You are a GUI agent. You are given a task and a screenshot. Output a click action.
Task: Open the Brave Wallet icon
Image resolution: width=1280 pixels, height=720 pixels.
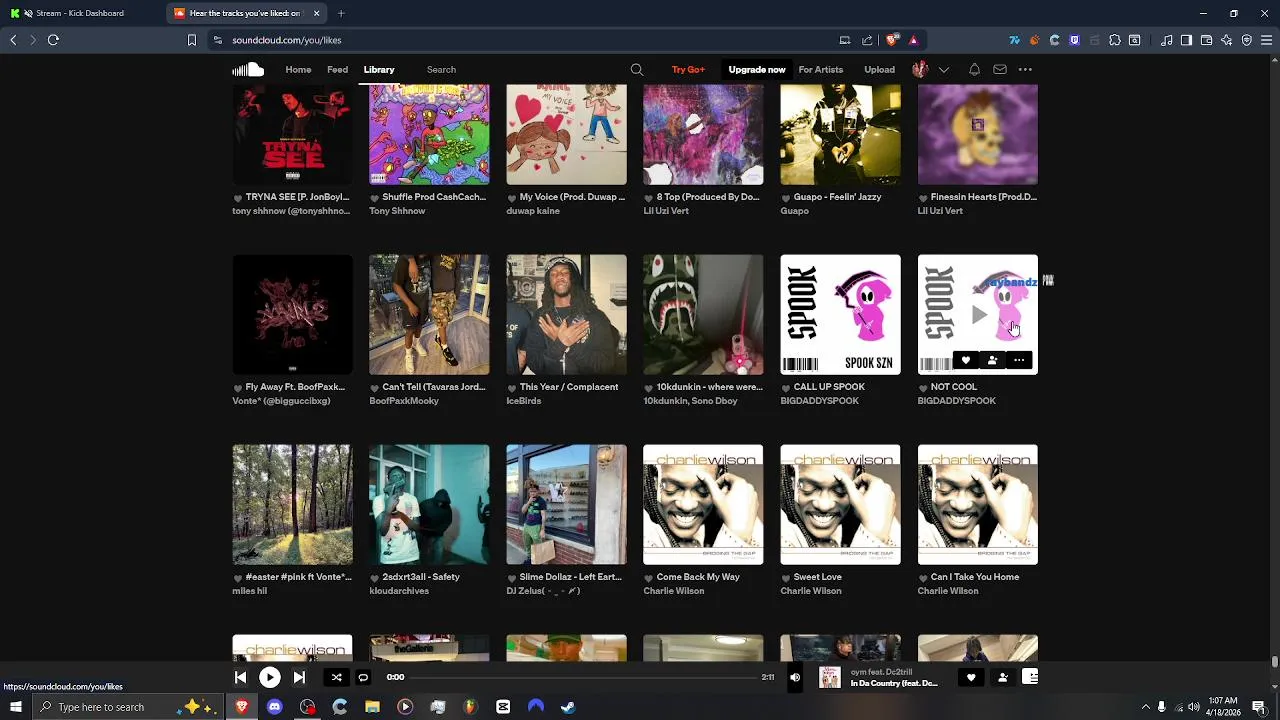click(x=1206, y=40)
